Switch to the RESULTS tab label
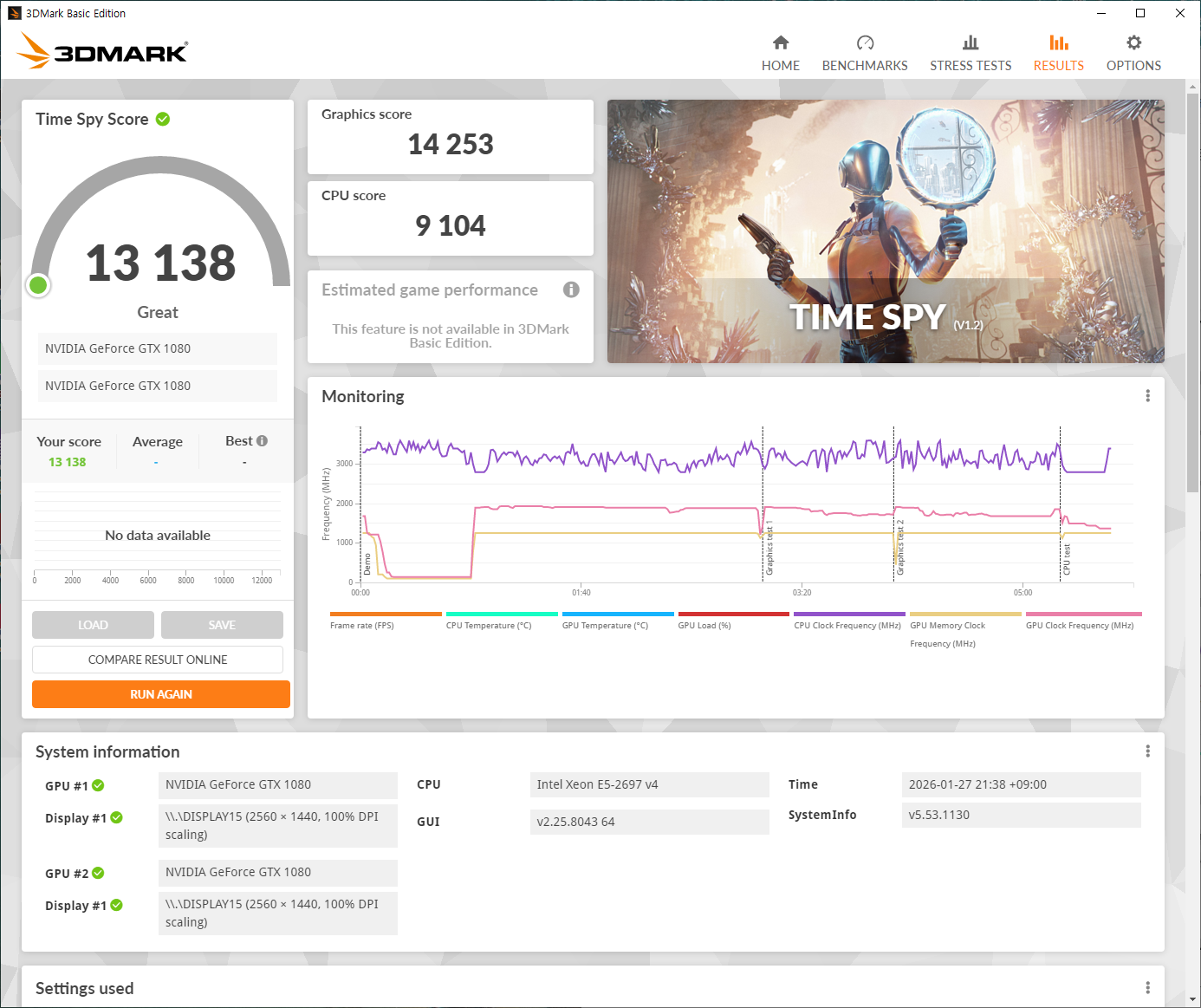Viewport: 1201px width, 1008px height. point(1059,66)
